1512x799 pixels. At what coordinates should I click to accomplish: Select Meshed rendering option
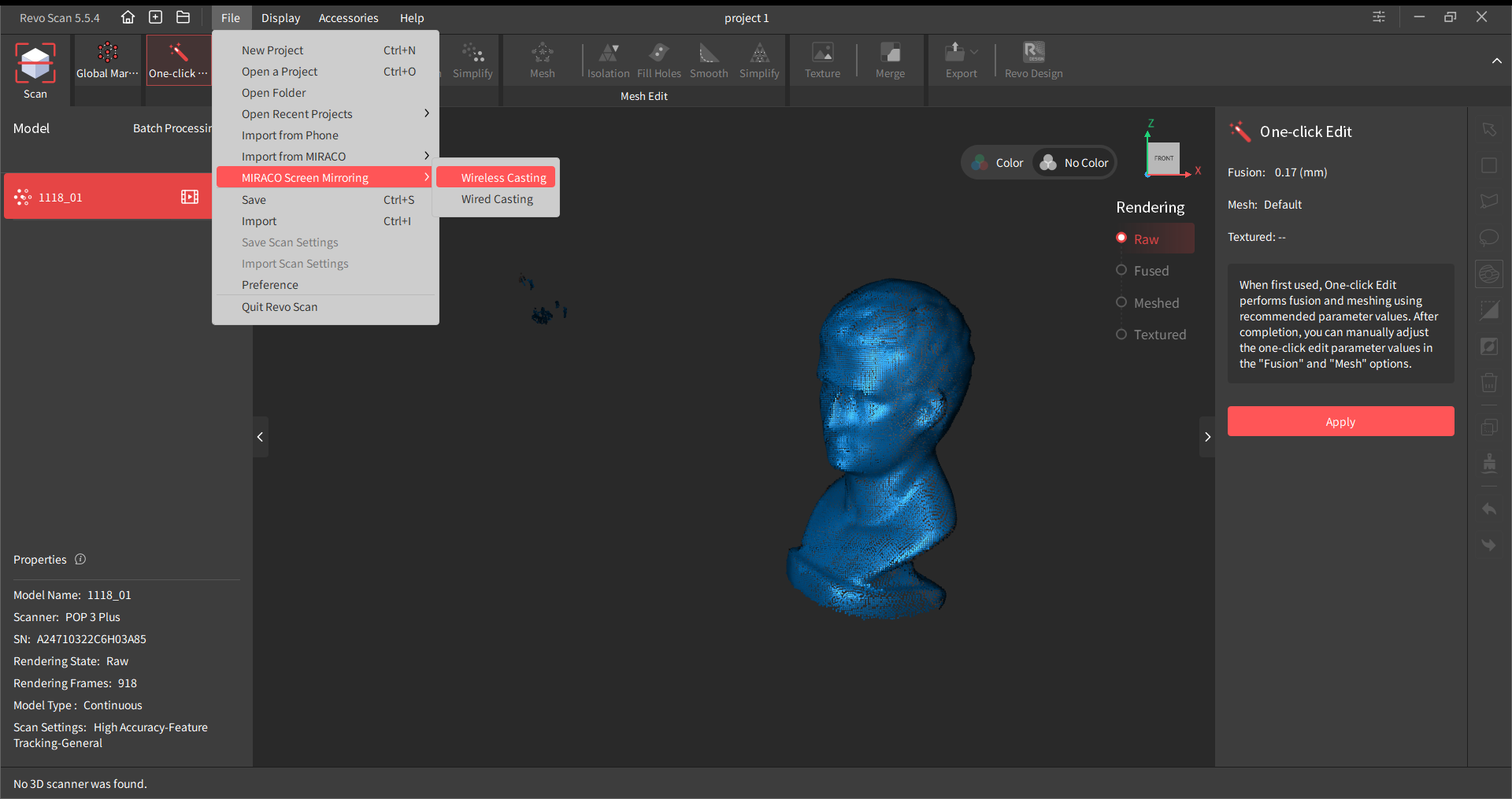tap(1147, 303)
